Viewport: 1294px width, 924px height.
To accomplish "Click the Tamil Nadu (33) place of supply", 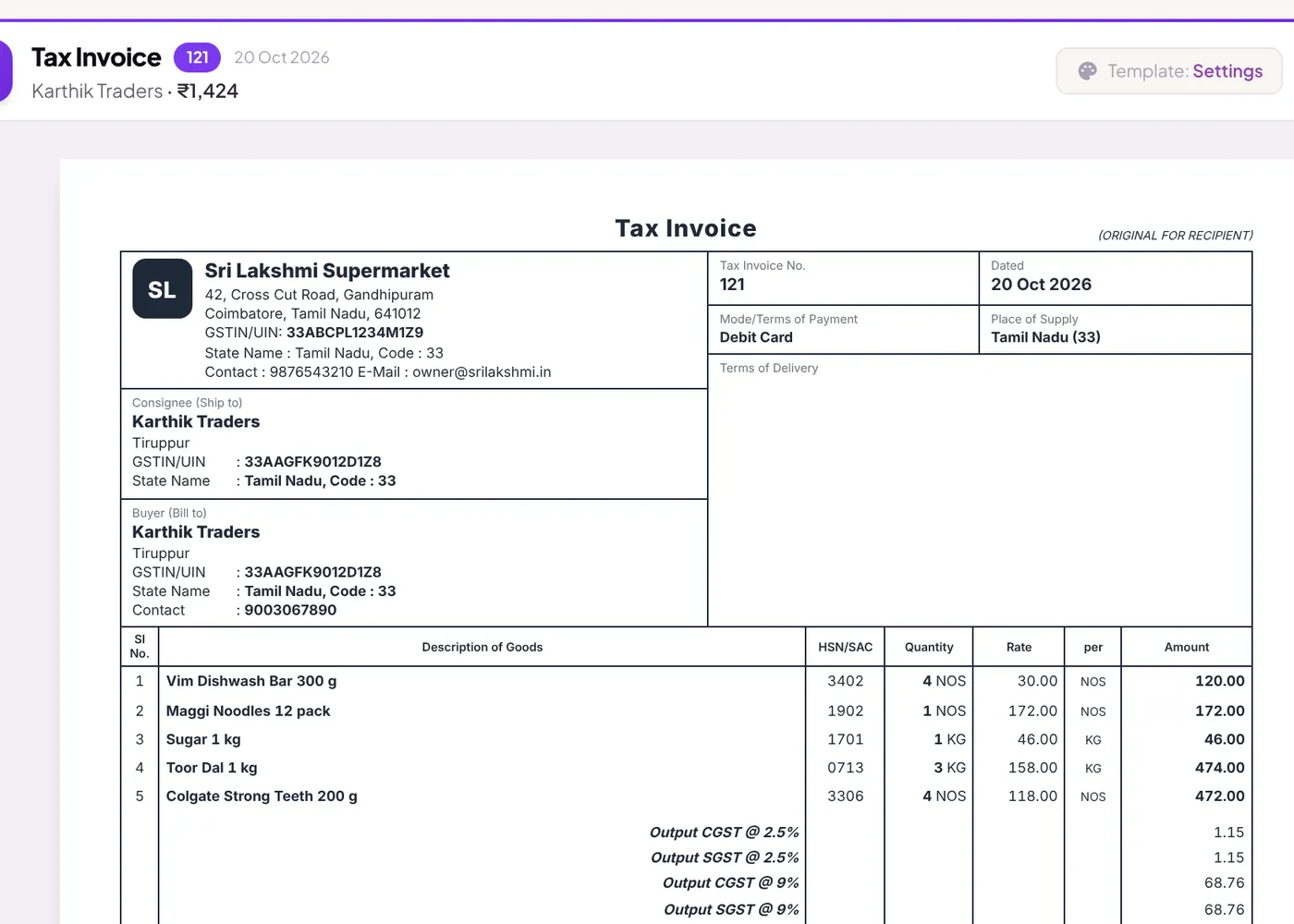I will (x=1045, y=337).
